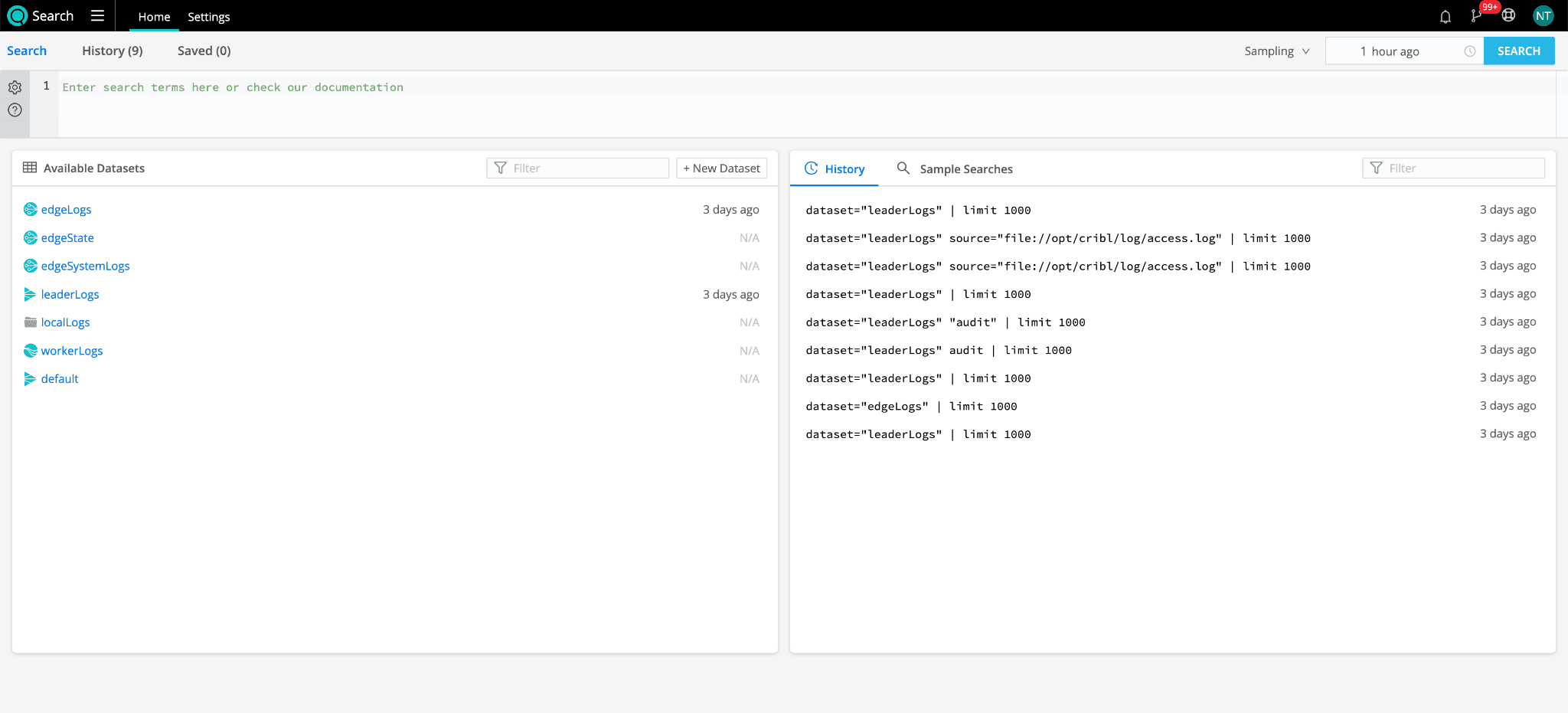Click the help lifebuoy icon in header
This screenshot has height=713, width=1568.
click(1508, 16)
